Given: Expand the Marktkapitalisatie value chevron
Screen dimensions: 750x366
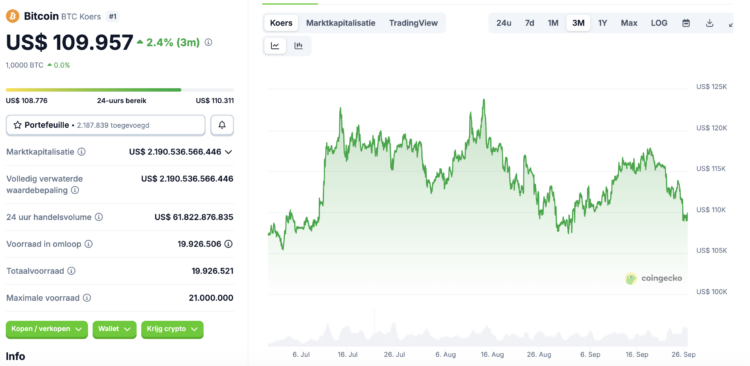Looking at the screenshot, I should pos(229,152).
